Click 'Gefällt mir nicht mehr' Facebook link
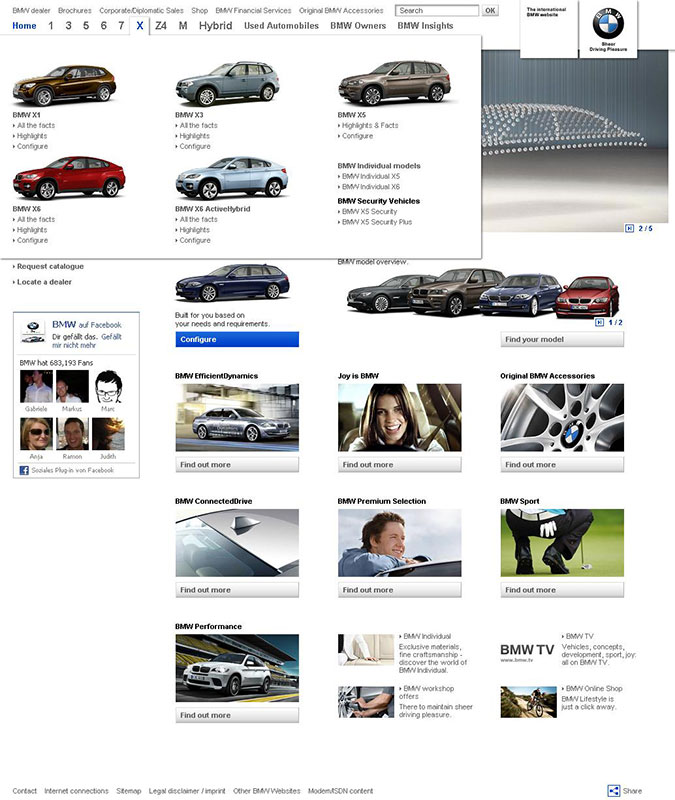 click(87, 341)
